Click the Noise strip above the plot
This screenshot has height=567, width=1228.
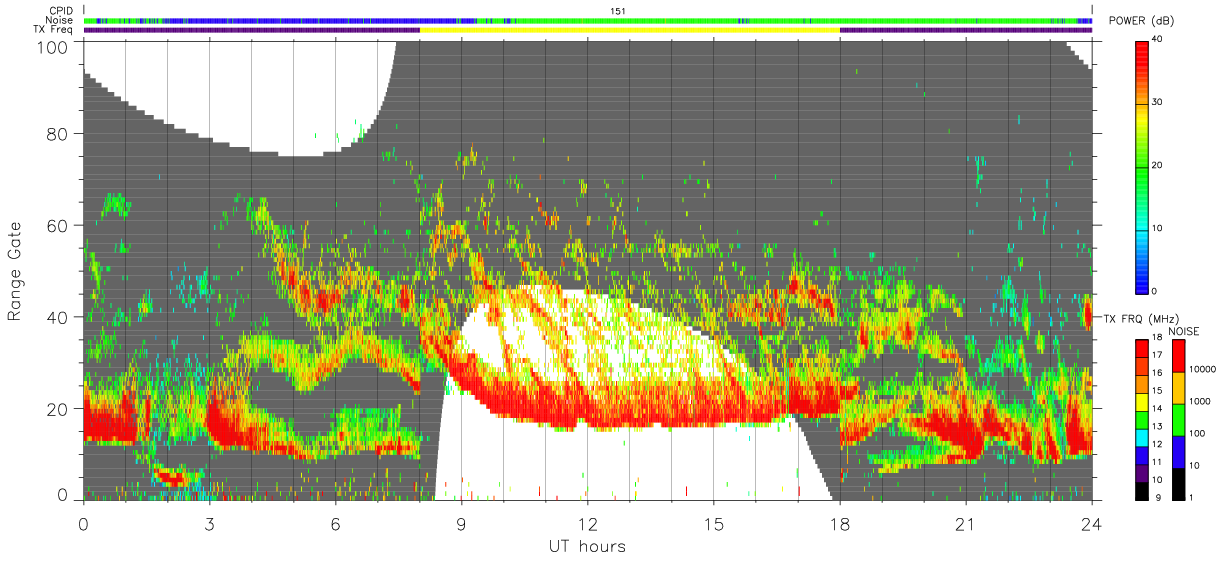tap(588, 20)
